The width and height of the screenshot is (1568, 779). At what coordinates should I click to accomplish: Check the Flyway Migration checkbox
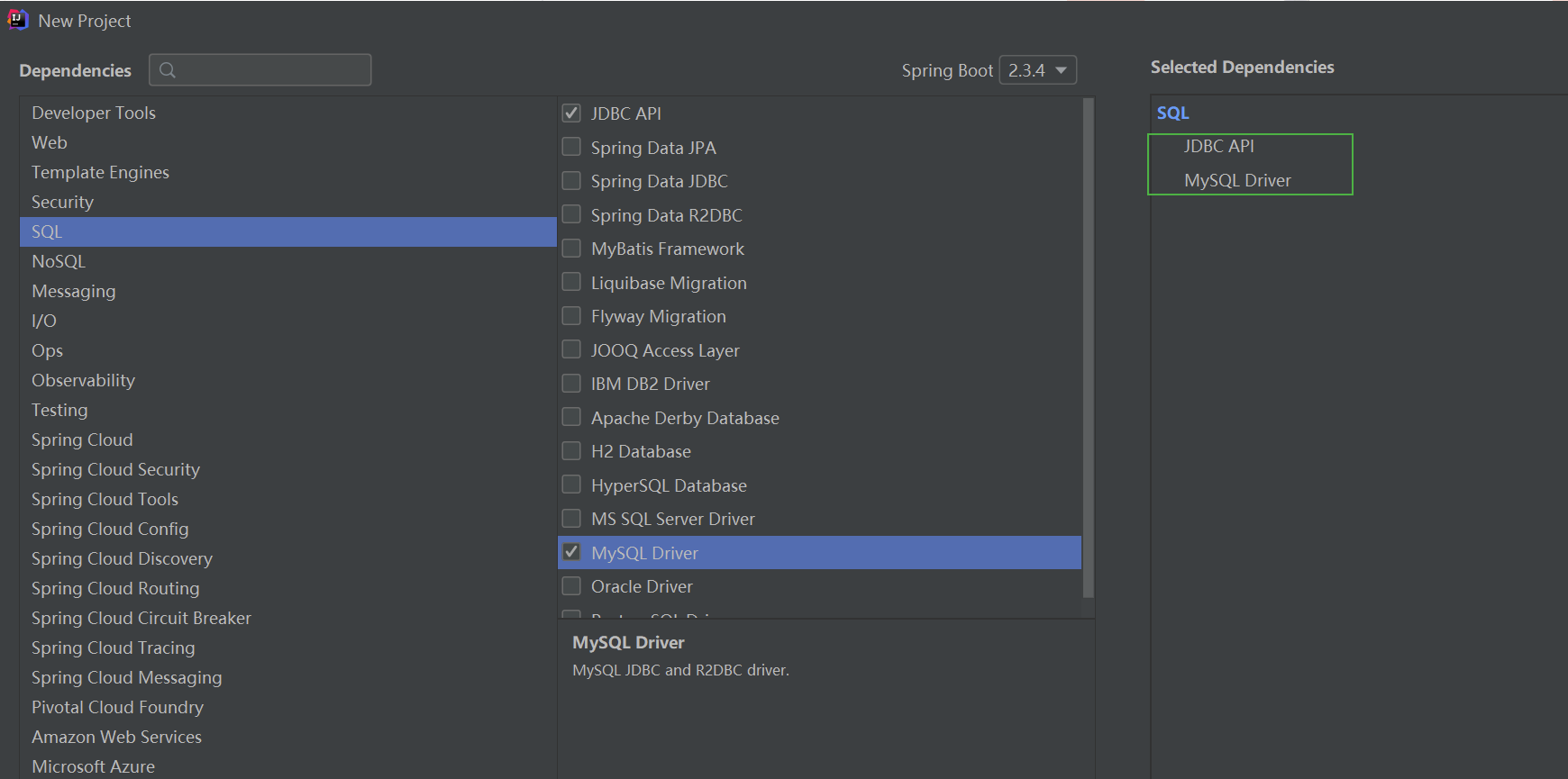[571, 315]
